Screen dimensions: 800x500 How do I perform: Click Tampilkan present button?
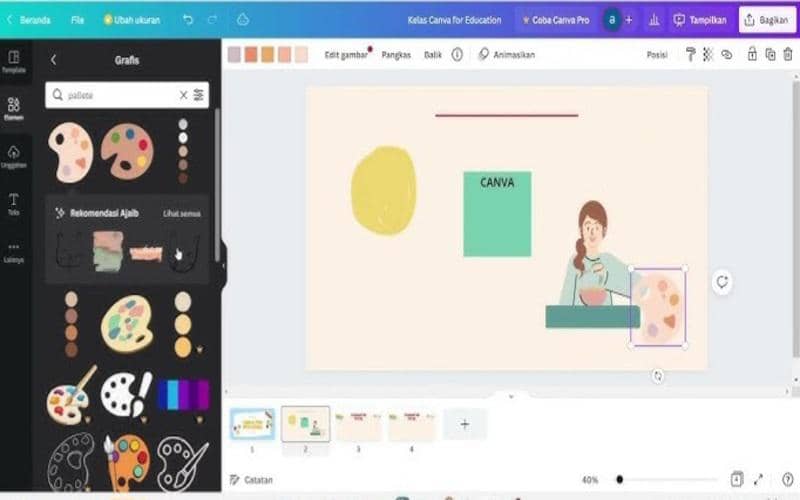pyautogui.click(x=699, y=20)
